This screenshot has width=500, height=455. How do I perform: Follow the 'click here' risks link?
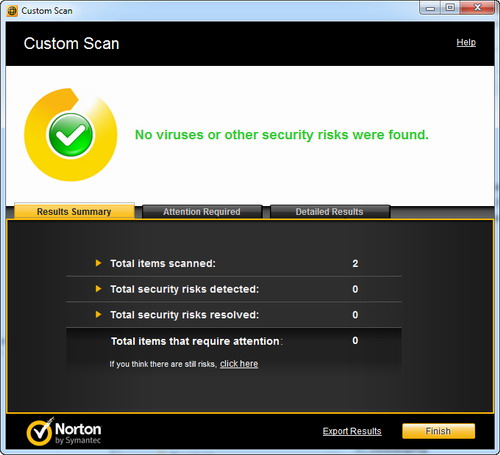(x=239, y=364)
